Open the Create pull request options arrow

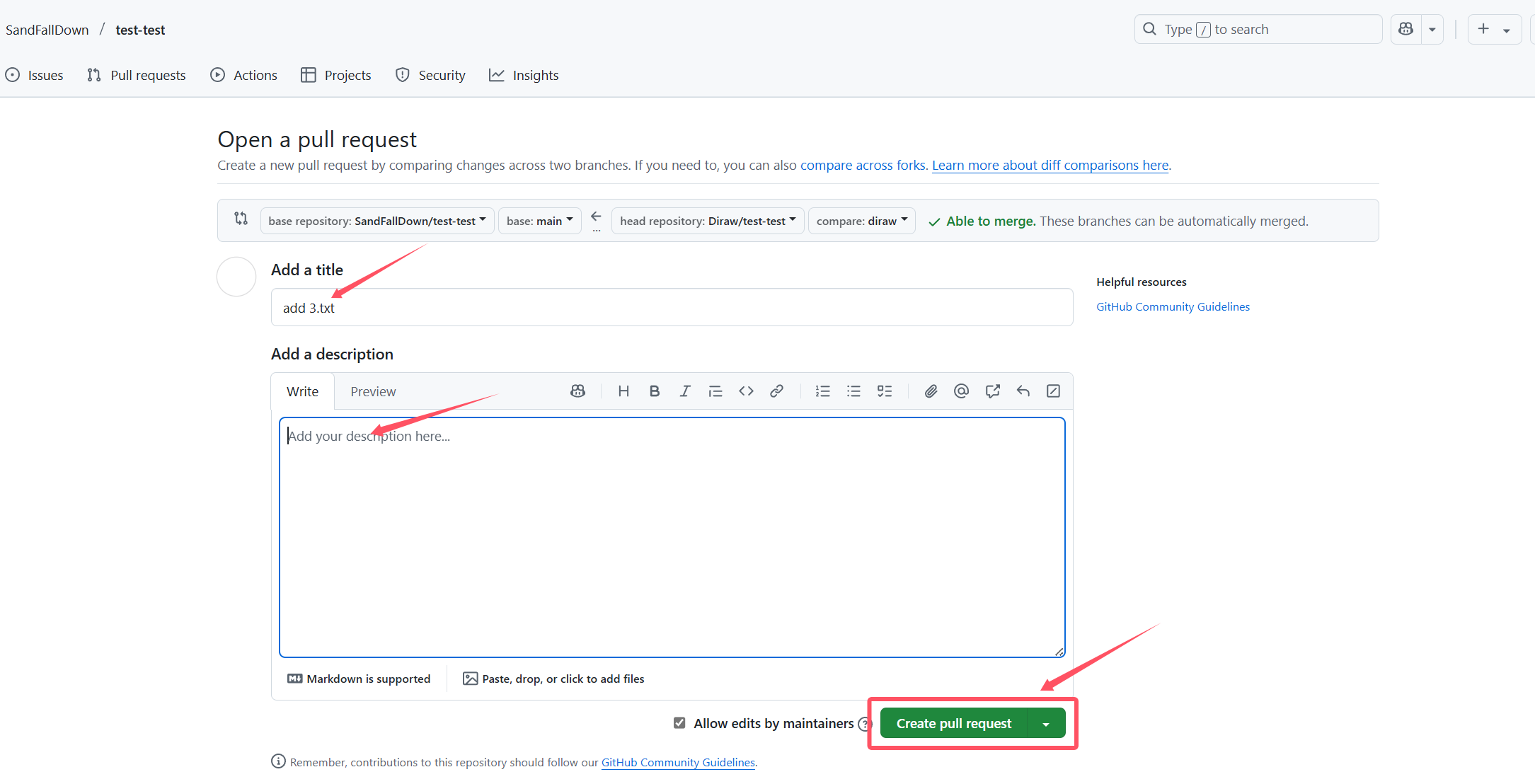tap(1046, 723)
